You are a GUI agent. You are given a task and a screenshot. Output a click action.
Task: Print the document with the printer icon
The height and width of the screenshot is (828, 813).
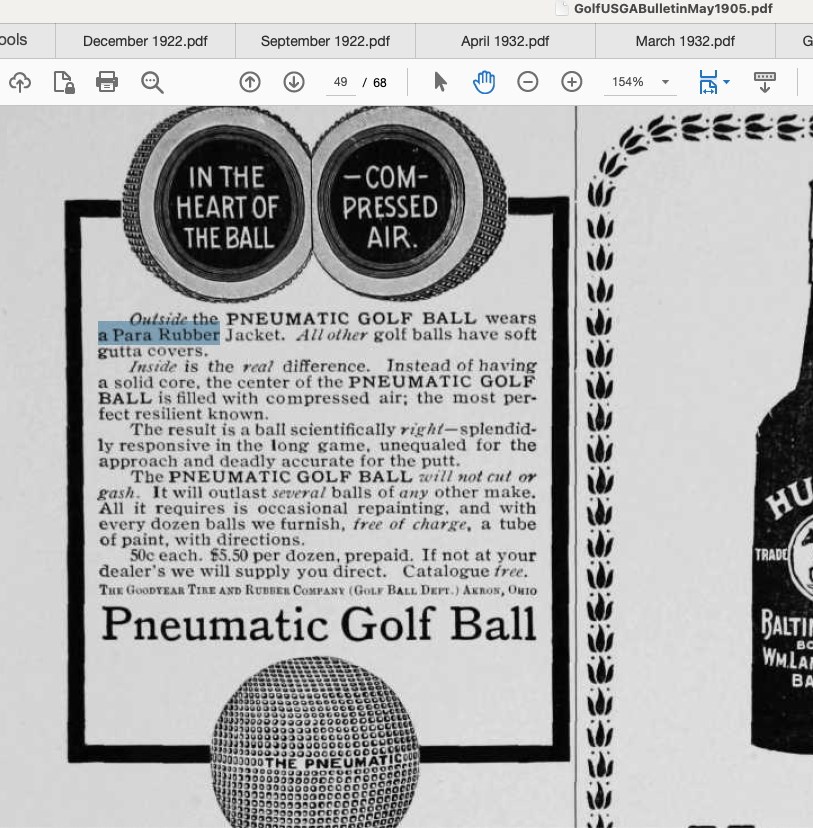107,82
